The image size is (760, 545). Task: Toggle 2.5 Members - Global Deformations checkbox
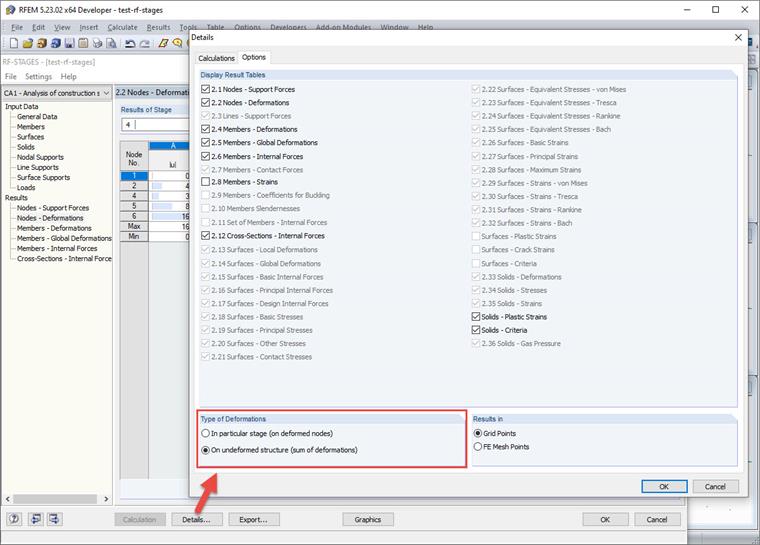206,143
